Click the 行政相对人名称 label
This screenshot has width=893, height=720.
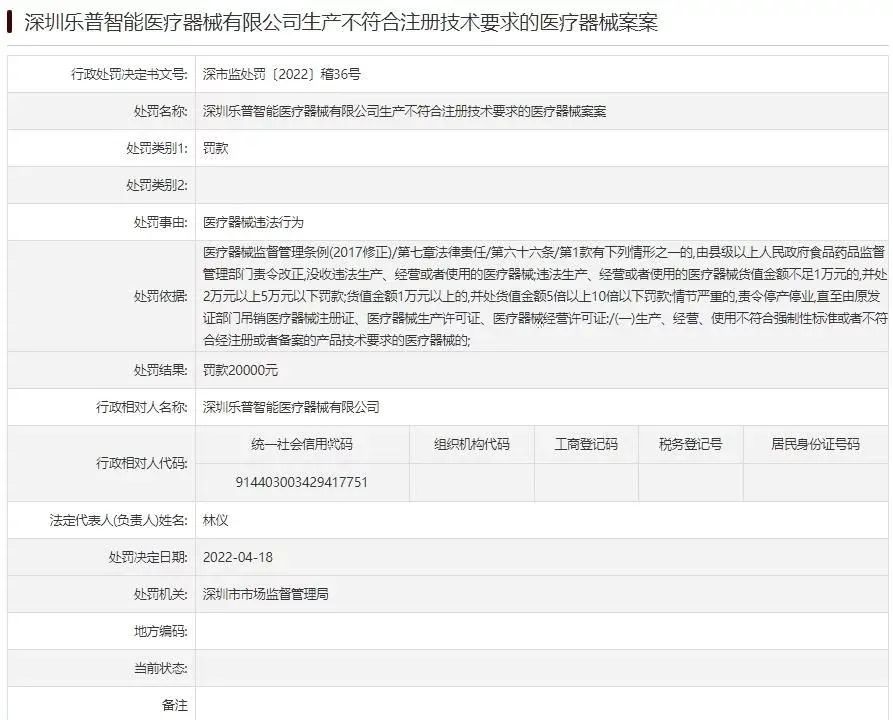pyautogui.click(x=142, y=407)
